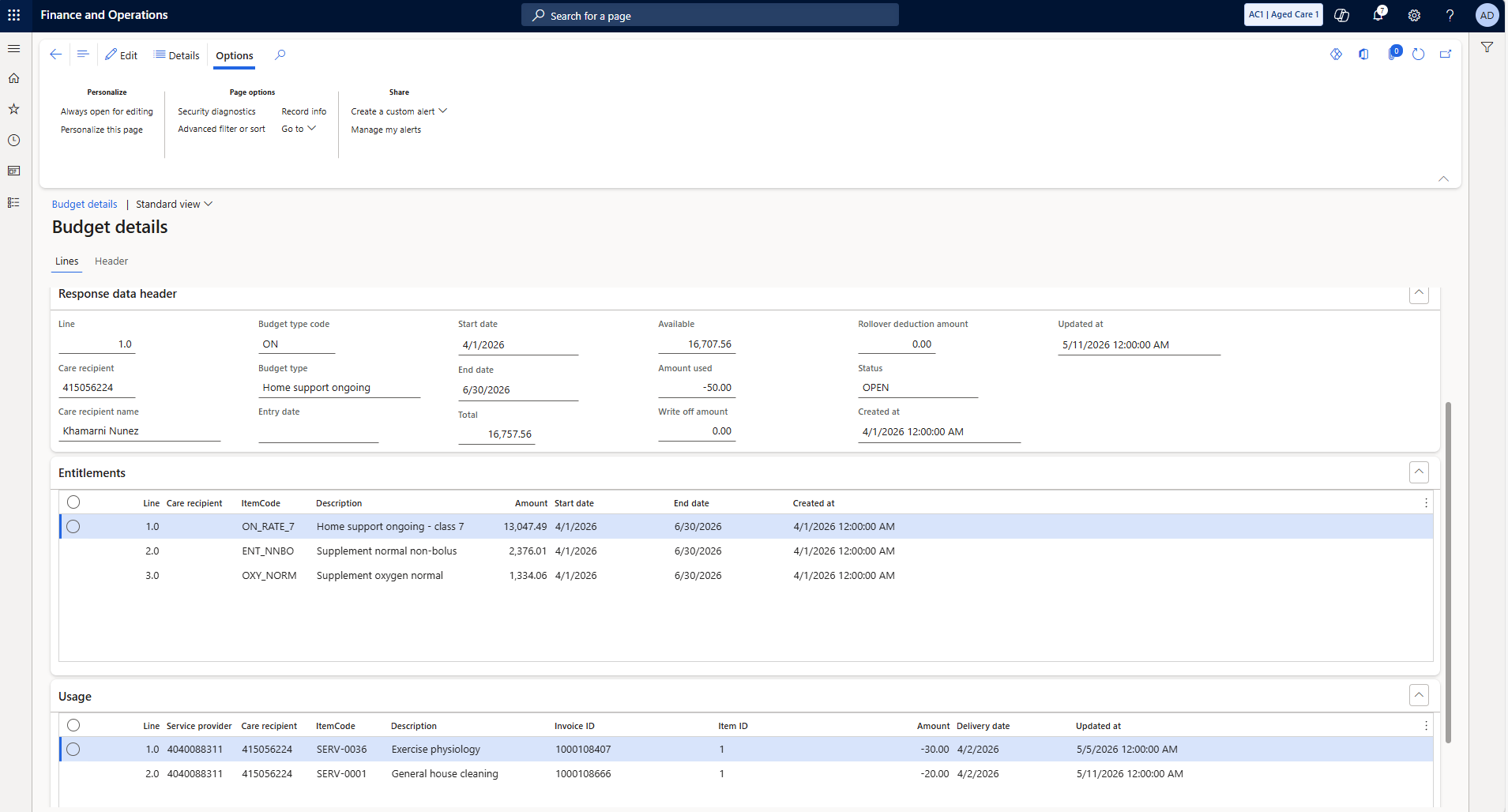
Task: Expand the left navigation pane hamburger
Action: coord(14,48)
